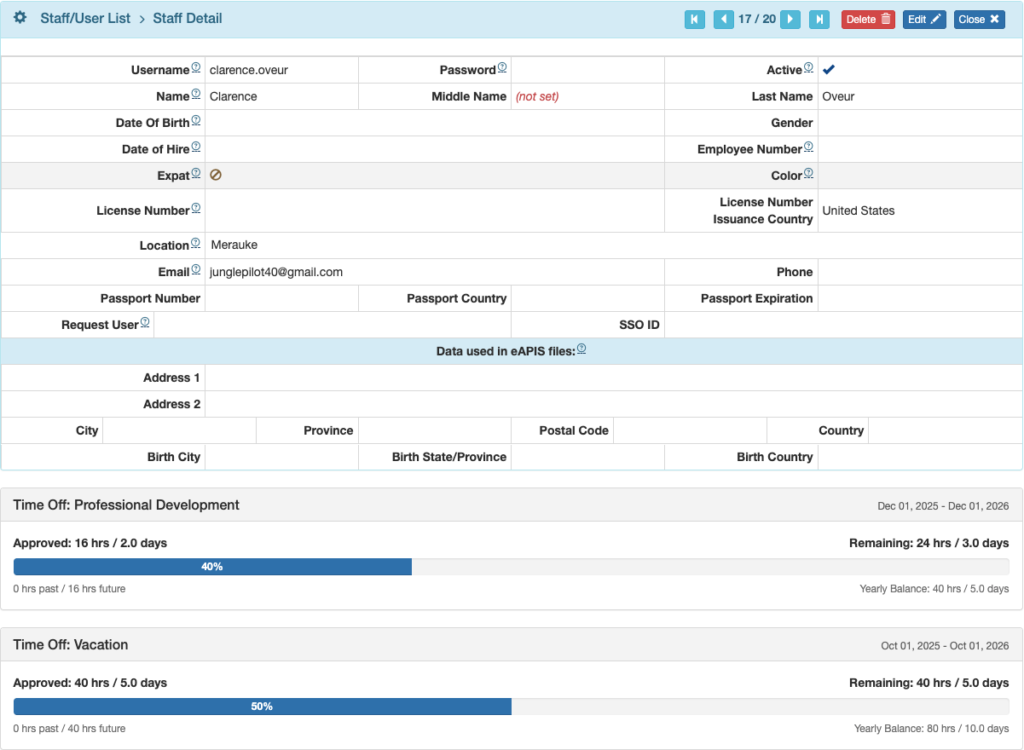Click the Vacation 50% progress bar

262,706
